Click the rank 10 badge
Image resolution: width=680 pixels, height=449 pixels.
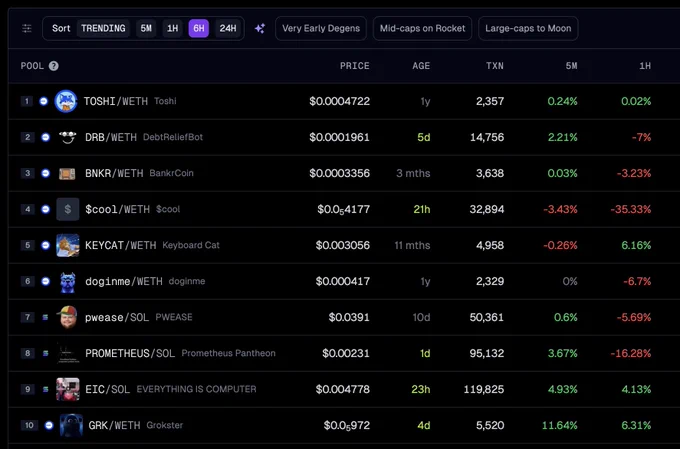pyautogui.click(x=29, y=425)
